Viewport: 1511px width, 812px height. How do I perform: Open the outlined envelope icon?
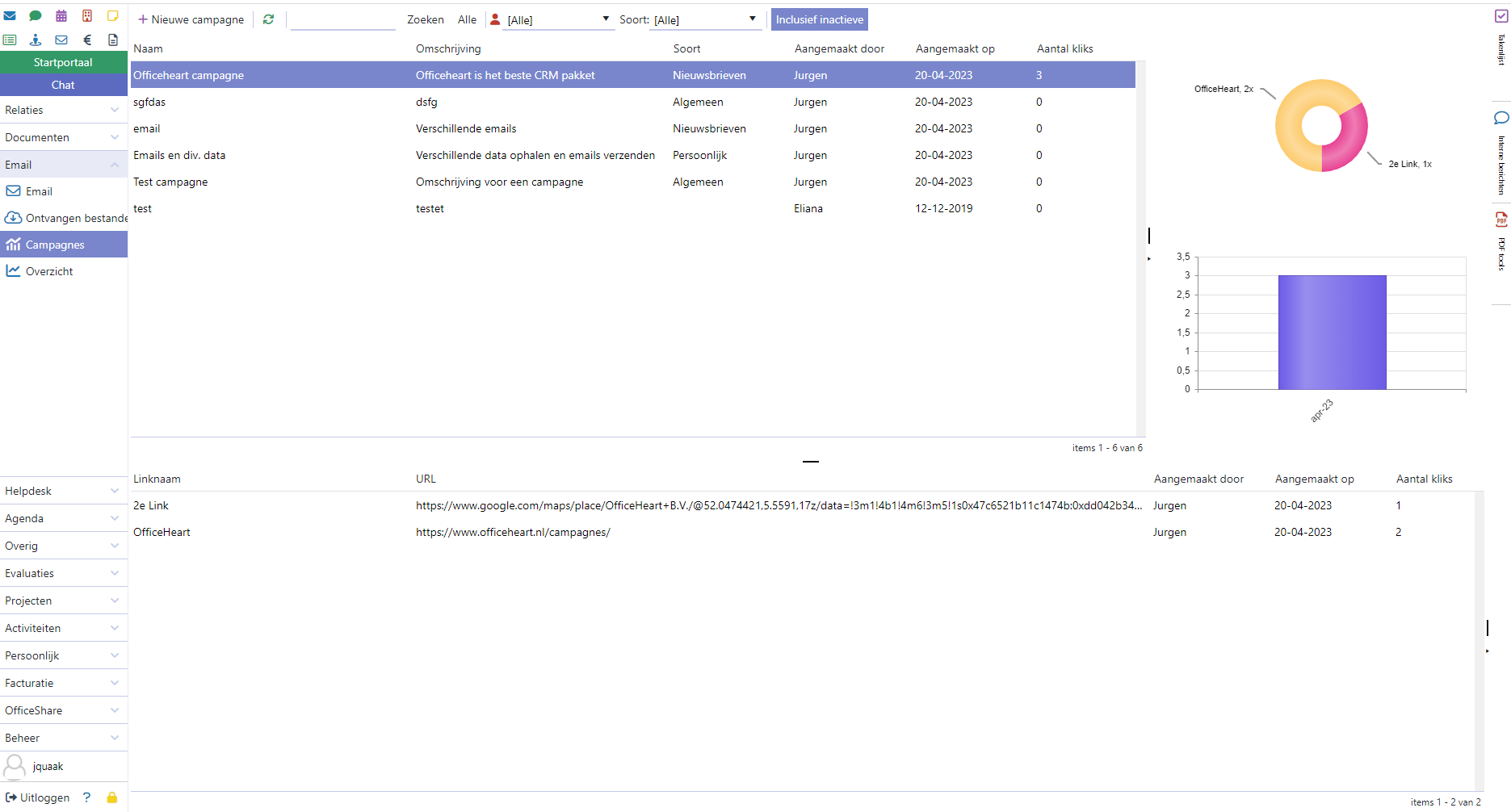tap(61, 40)
